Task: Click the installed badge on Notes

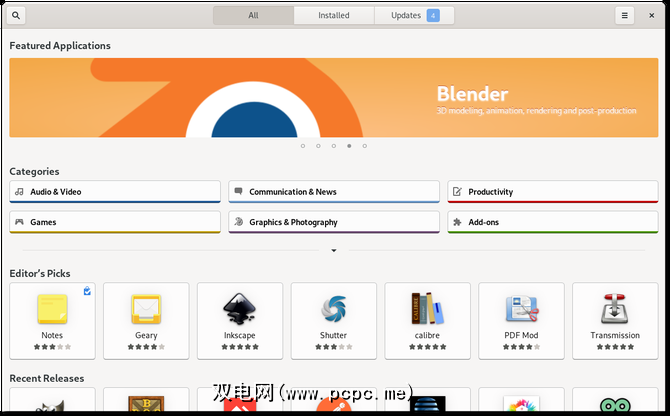Action: click(87, 291)
